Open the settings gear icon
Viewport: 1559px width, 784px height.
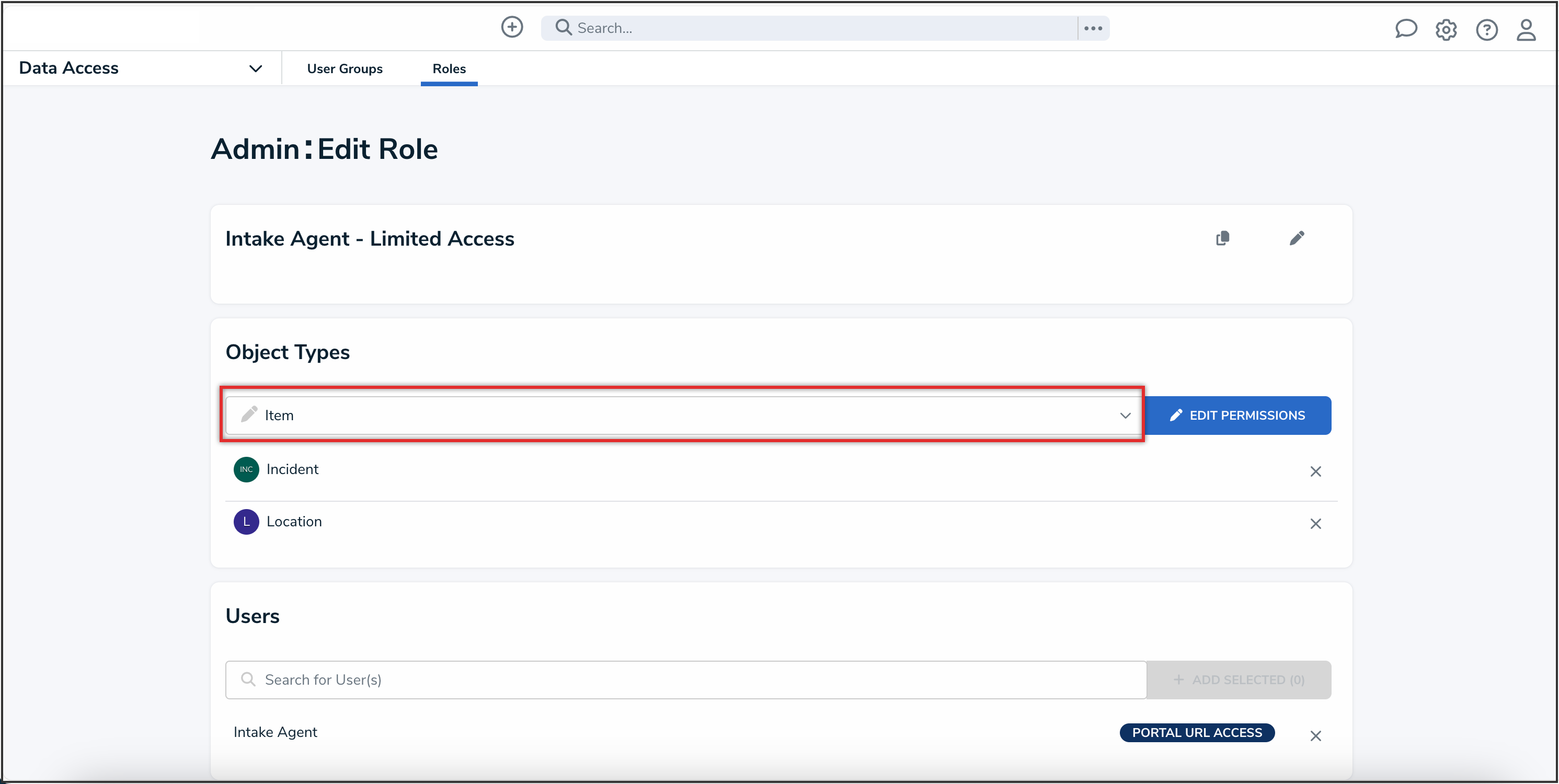[x=1446, y=30]
